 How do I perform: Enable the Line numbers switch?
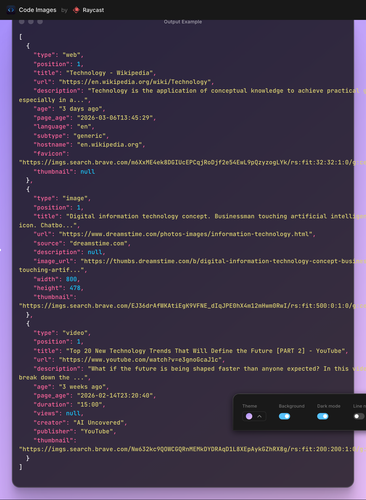[359, 416]
